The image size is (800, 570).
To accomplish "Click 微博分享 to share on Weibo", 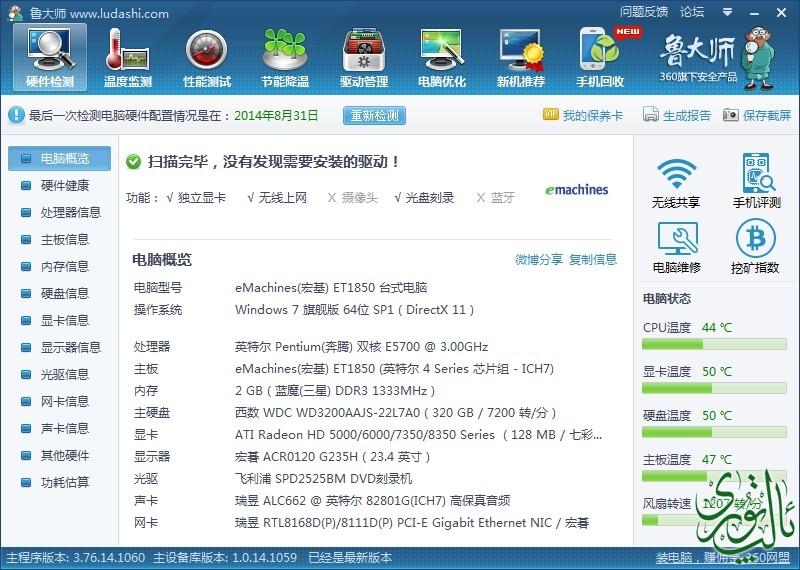I will [539, 260].
